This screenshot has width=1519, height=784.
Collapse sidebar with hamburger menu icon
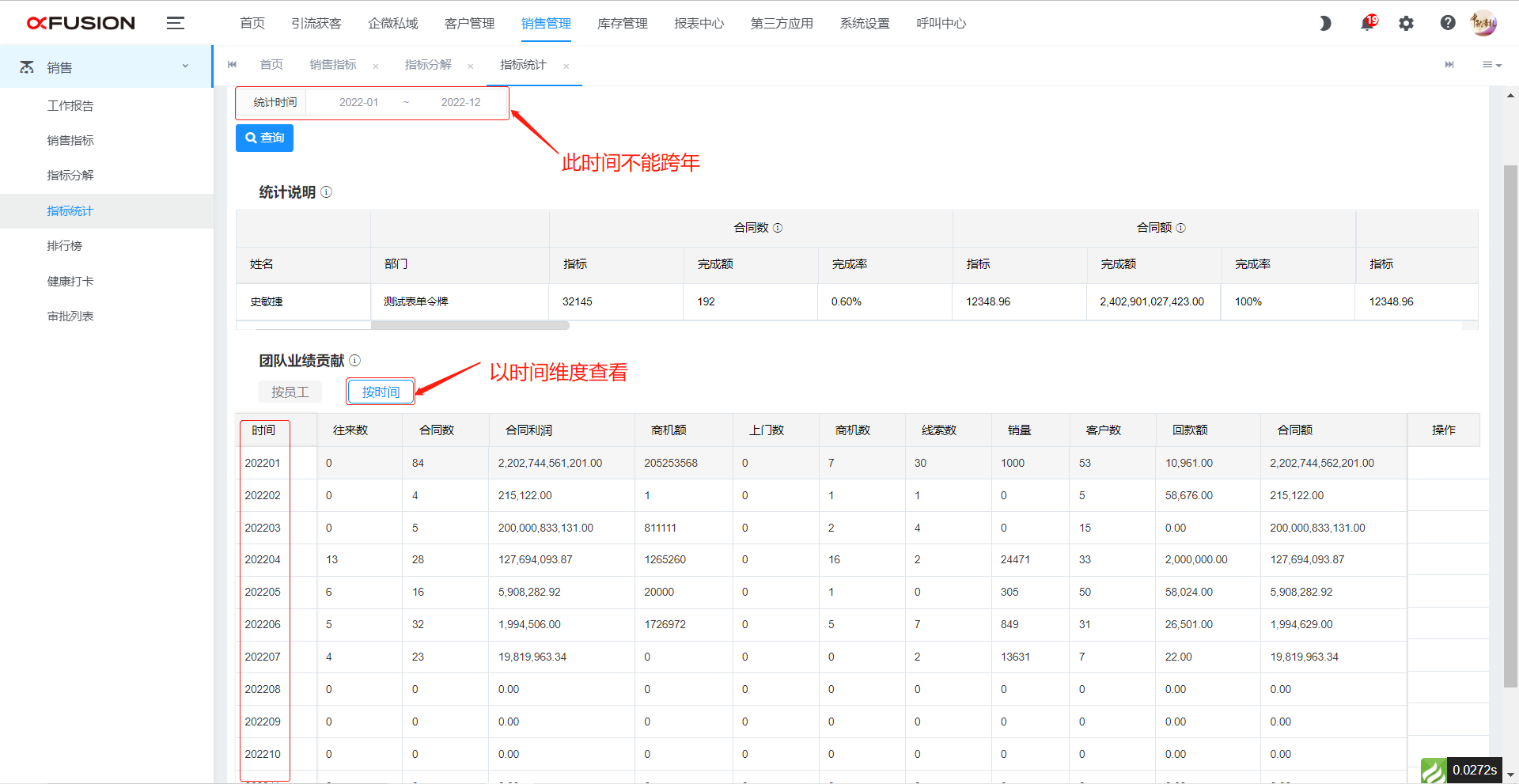coord(176,23)
